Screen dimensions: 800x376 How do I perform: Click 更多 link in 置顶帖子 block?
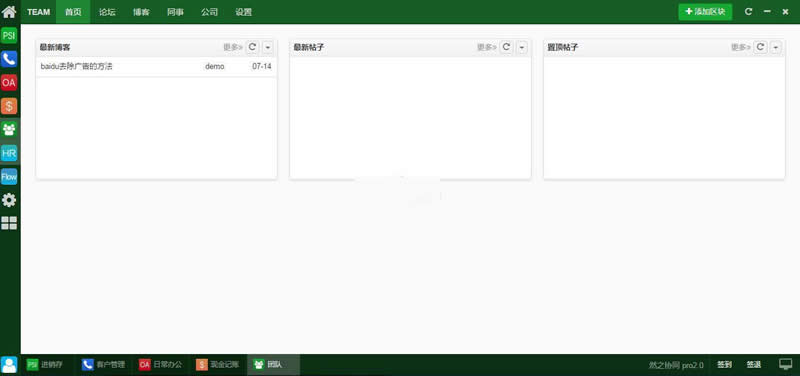tap(741, 47)
